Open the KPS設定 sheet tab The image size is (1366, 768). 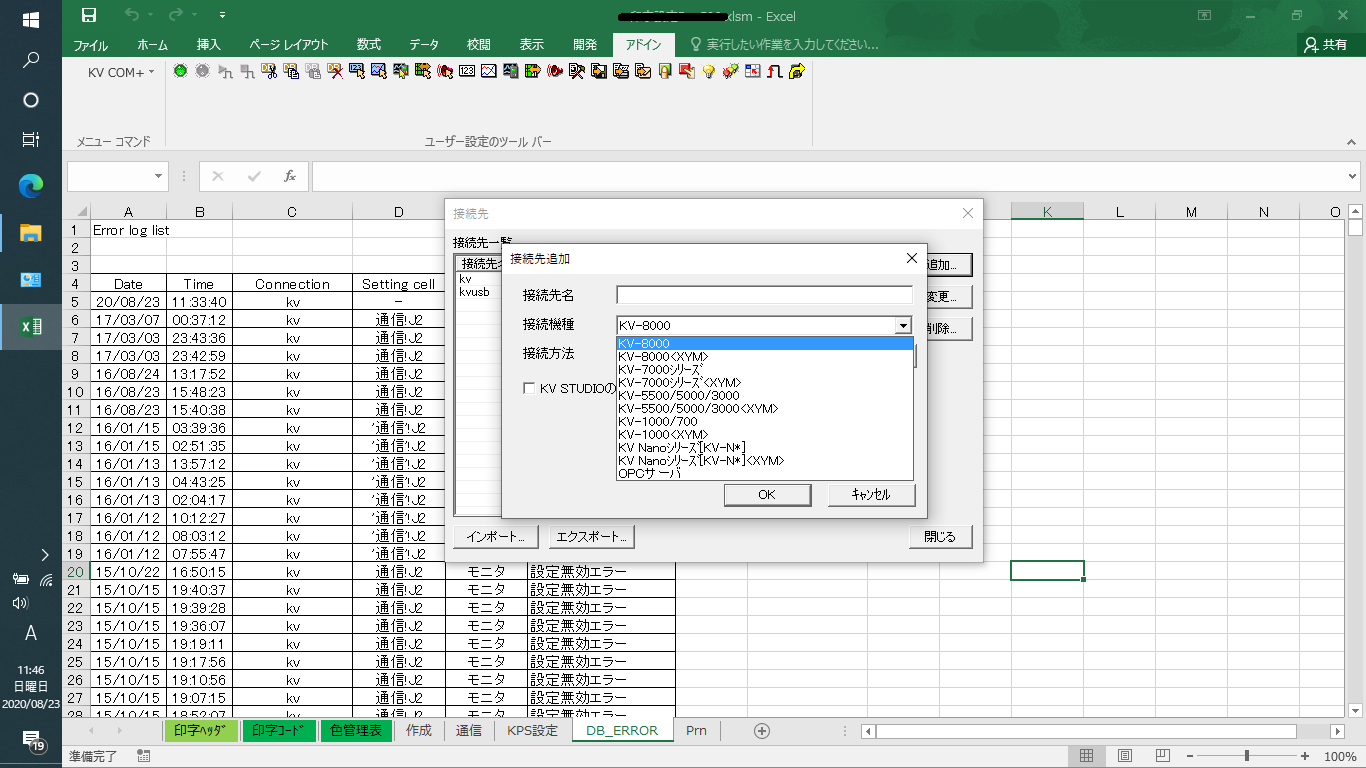[x=532, y=731]
